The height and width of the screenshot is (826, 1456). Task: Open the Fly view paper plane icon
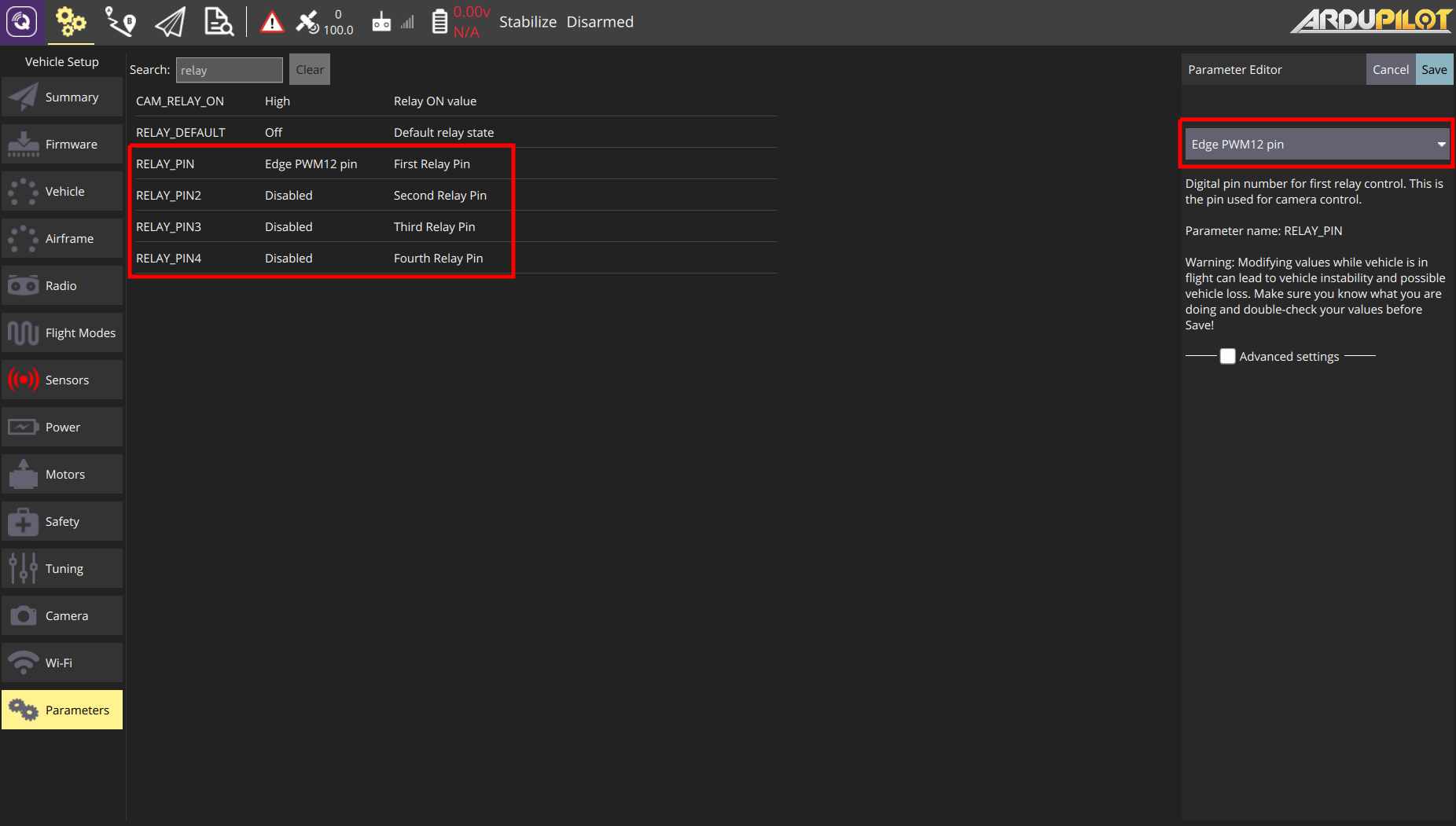(x=170, y=22)
